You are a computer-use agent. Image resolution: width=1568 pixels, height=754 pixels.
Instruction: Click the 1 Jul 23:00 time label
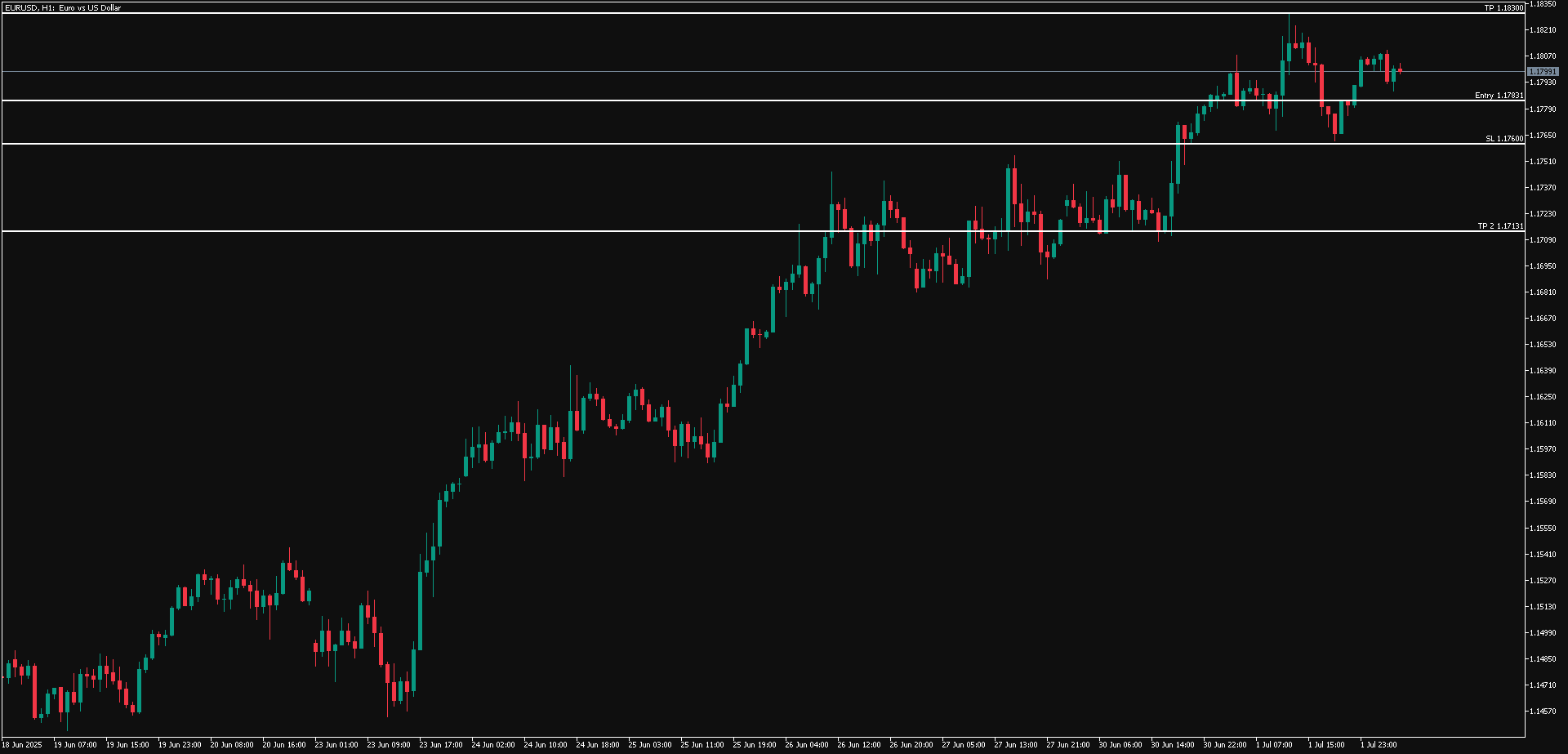1379,745
